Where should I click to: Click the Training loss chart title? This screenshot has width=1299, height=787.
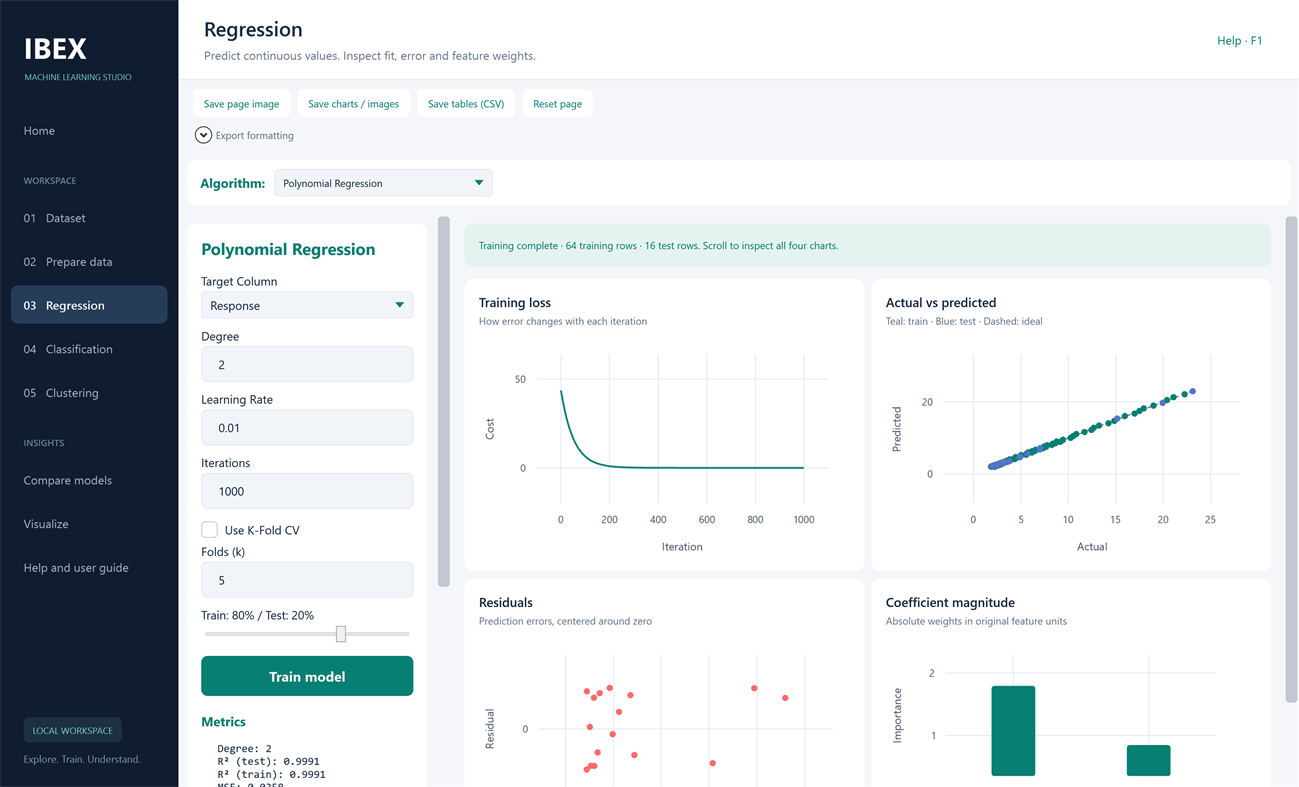click(x=515, y=303)
